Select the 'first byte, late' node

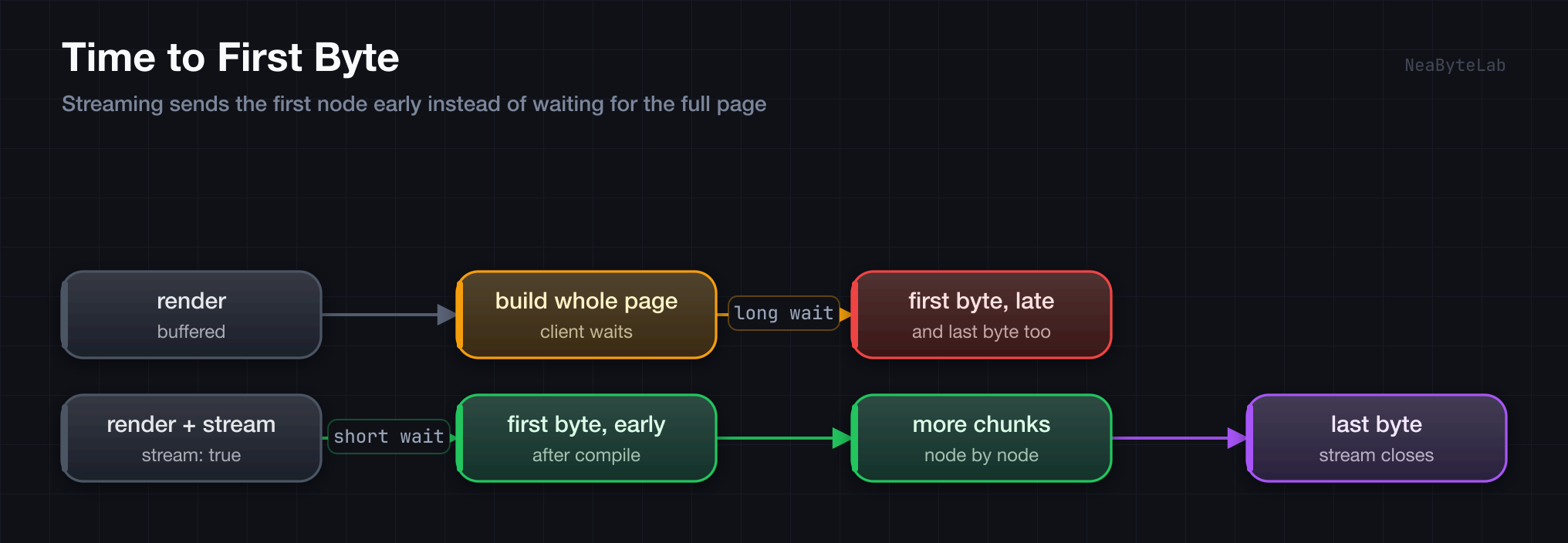[982, 315]
